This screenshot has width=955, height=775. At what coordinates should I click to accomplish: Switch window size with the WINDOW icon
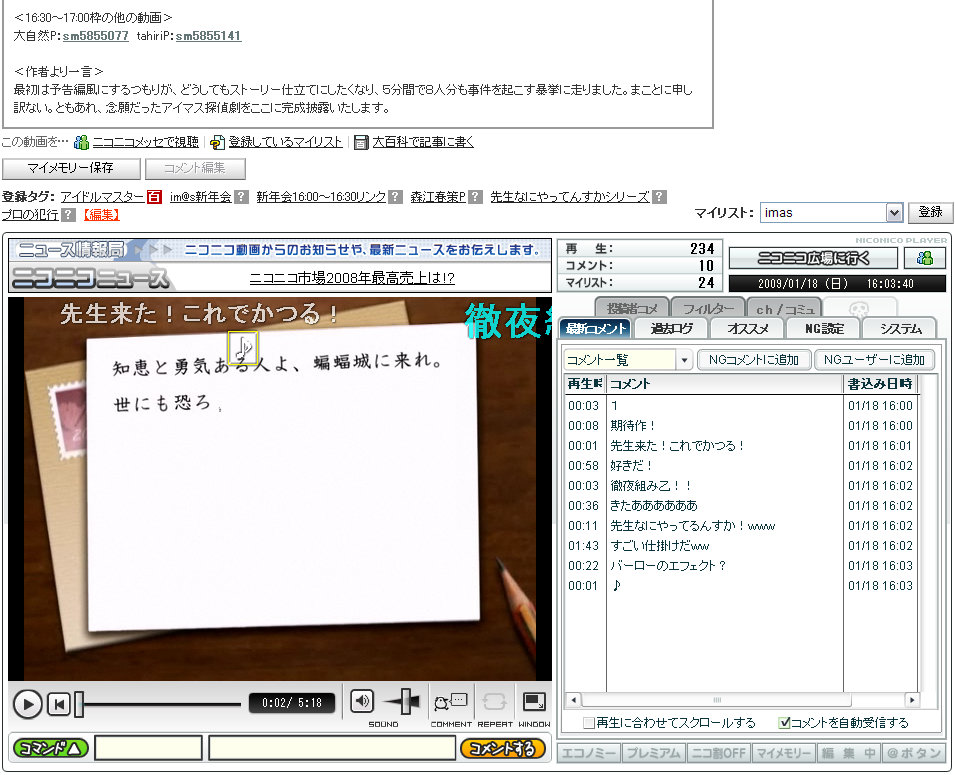pos(534,702)
